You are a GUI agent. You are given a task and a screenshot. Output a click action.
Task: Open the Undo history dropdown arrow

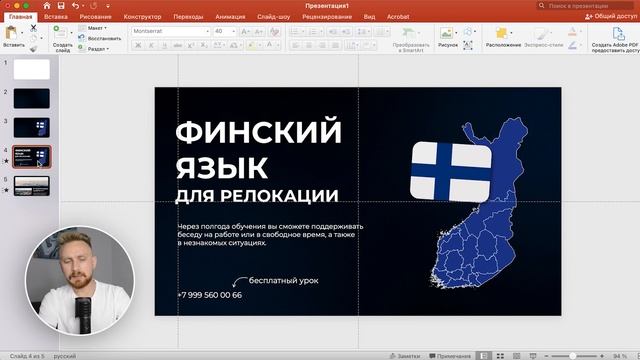pyautogui.click(x=83, y=6)
